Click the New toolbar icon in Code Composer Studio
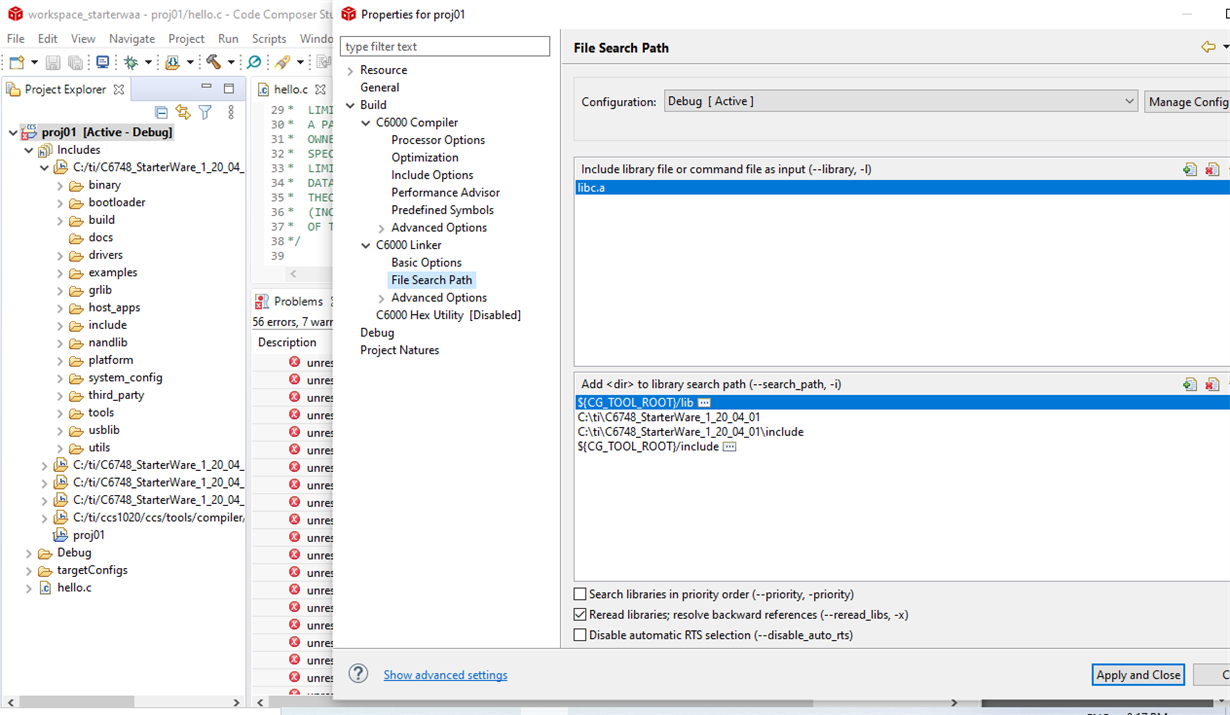The height and width of the screenshot is (715, 1230). click(x=16, y=62)
